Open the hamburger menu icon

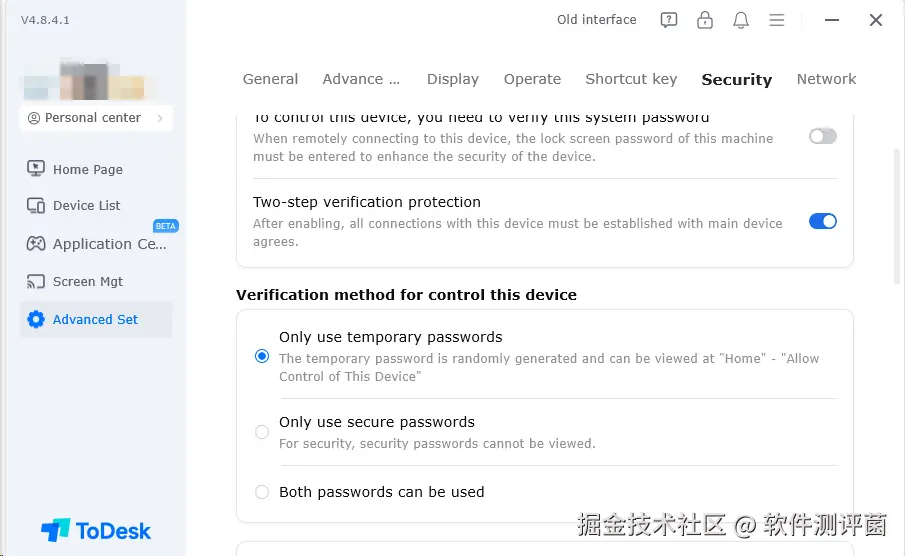coord(776,20)
